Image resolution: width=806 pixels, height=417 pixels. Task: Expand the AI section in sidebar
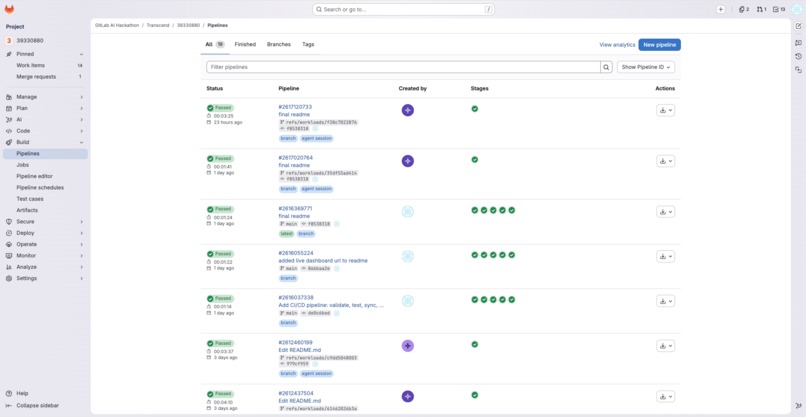tap(45, 119)
